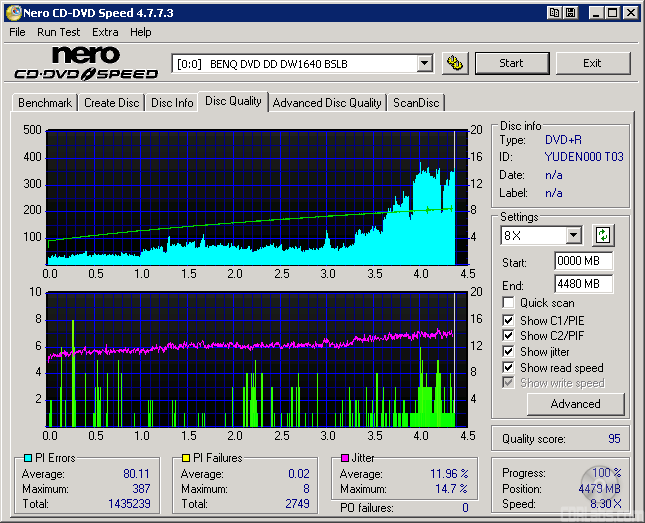Click the yellow PI Failures legend square

point(186,458)
